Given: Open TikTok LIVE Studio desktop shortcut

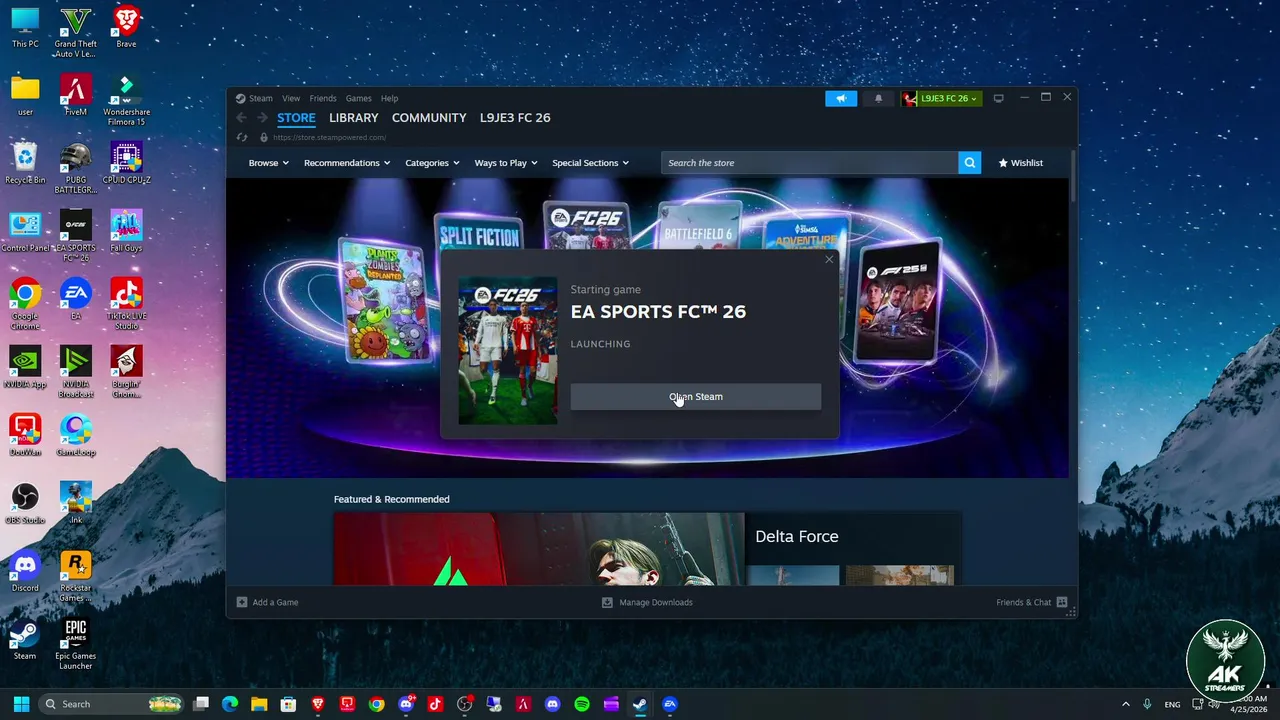Looking at the screenshot, I should tap(126, 304).
